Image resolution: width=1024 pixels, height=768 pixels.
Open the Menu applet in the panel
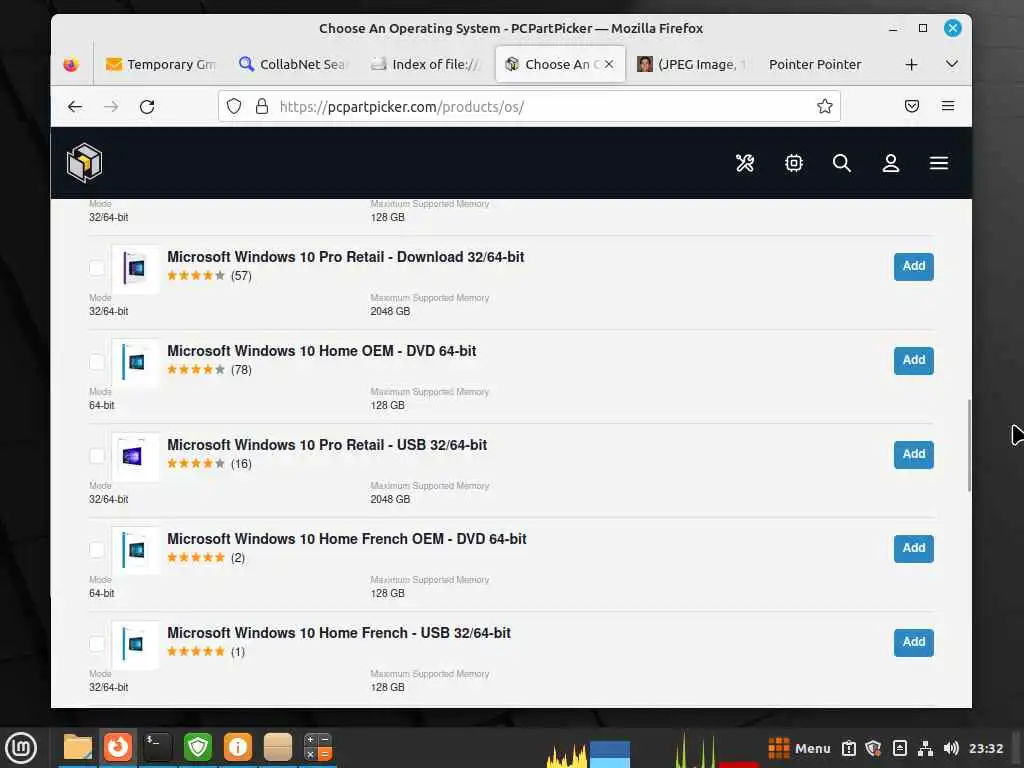click(x=799, y=748)
